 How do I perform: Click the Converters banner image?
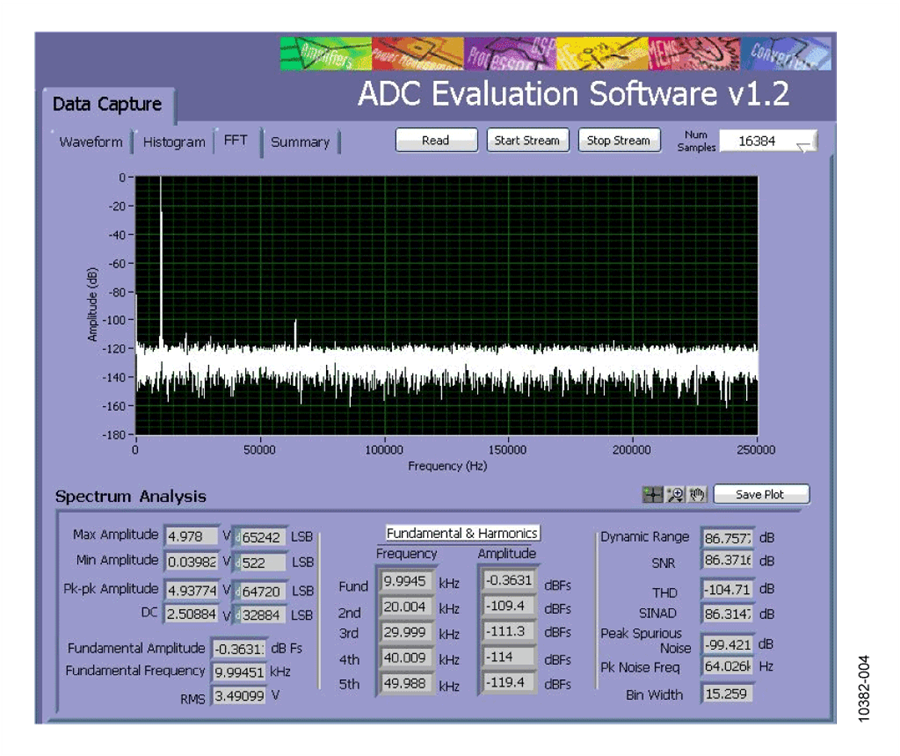click(785, 54)
